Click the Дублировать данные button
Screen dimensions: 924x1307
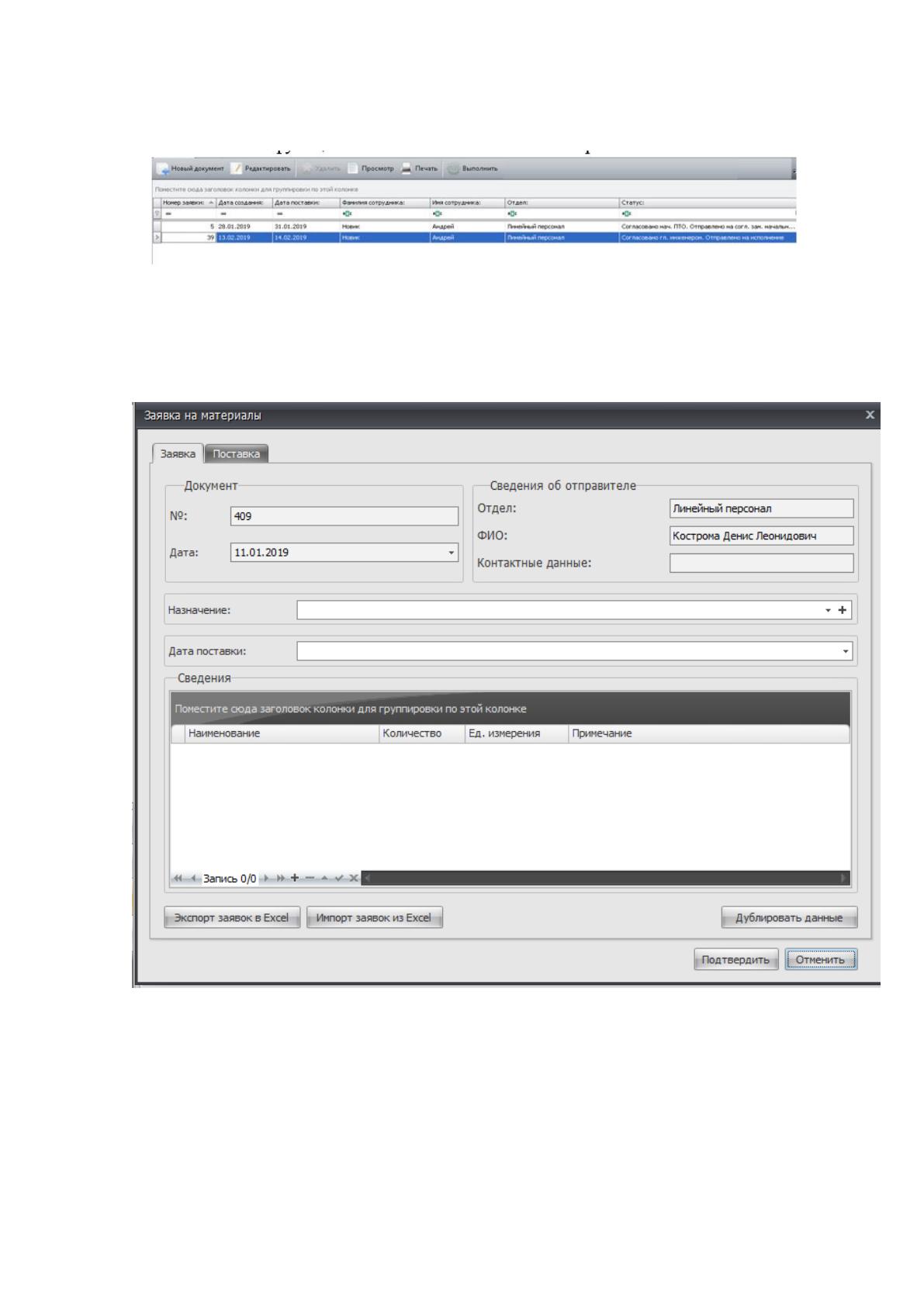[x=789, y=917]
